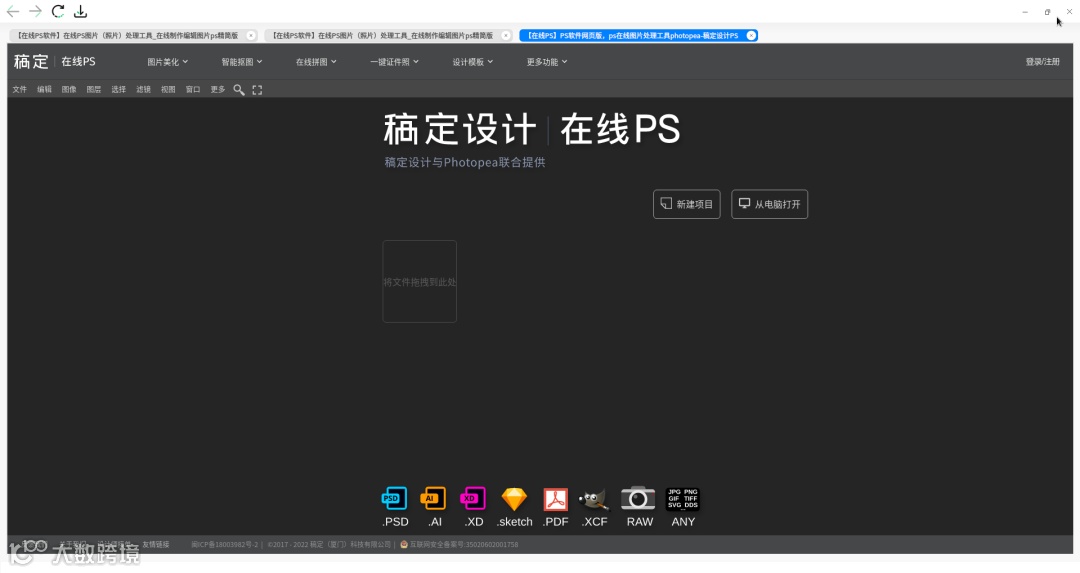
Task: Open the 窗口 menu
Action: 193,90
